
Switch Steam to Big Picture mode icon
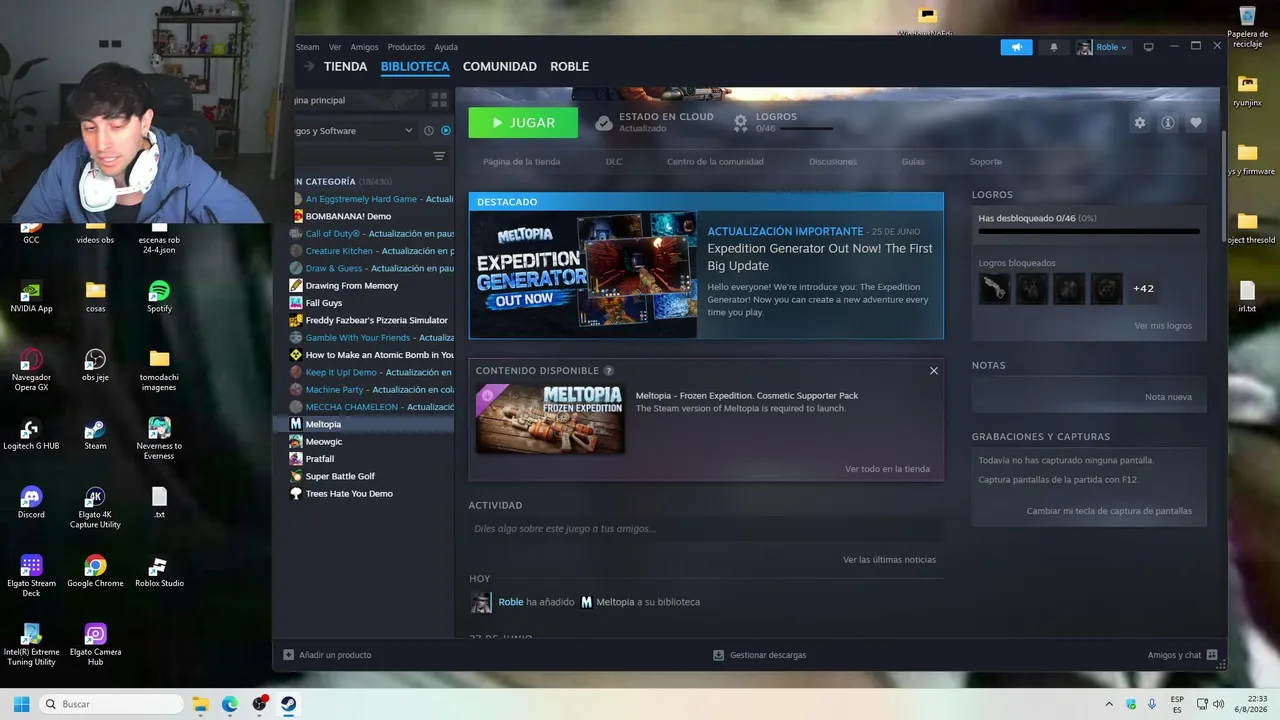click(1149, 47)
